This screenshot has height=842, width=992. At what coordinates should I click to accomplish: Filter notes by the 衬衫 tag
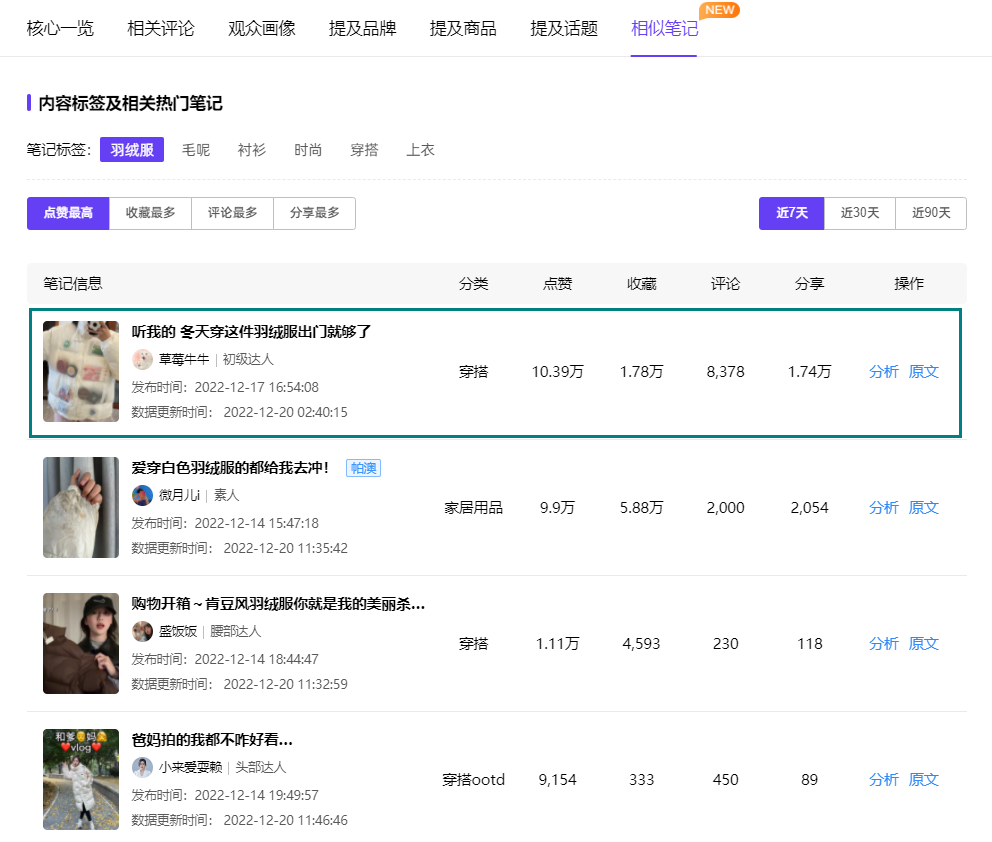[252, 150]
